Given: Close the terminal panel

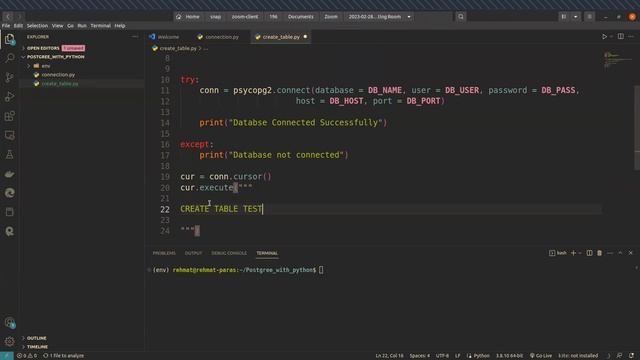Looking at the screenshot, I should click(631, 253).
